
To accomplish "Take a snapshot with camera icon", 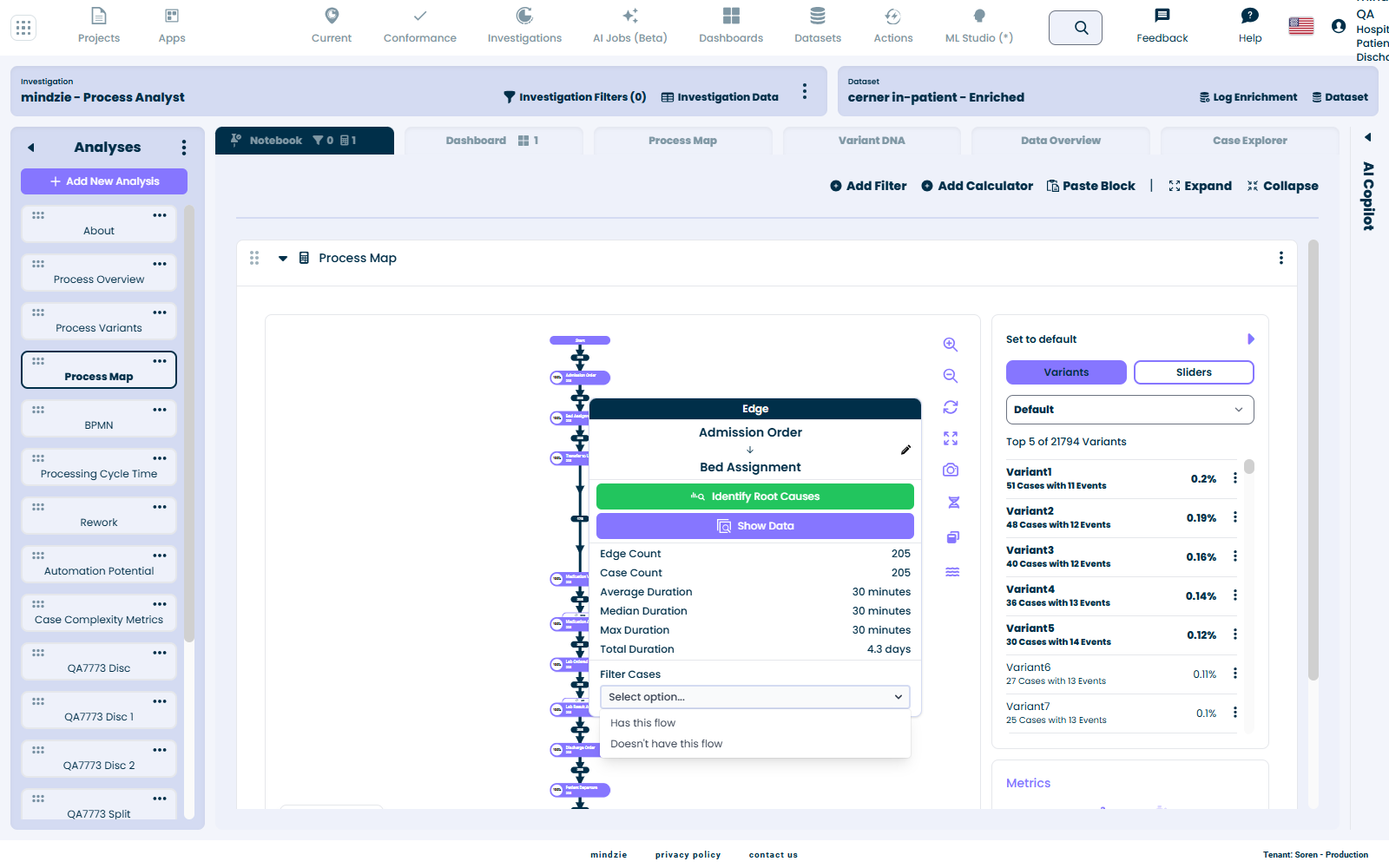I will (951, 470).
